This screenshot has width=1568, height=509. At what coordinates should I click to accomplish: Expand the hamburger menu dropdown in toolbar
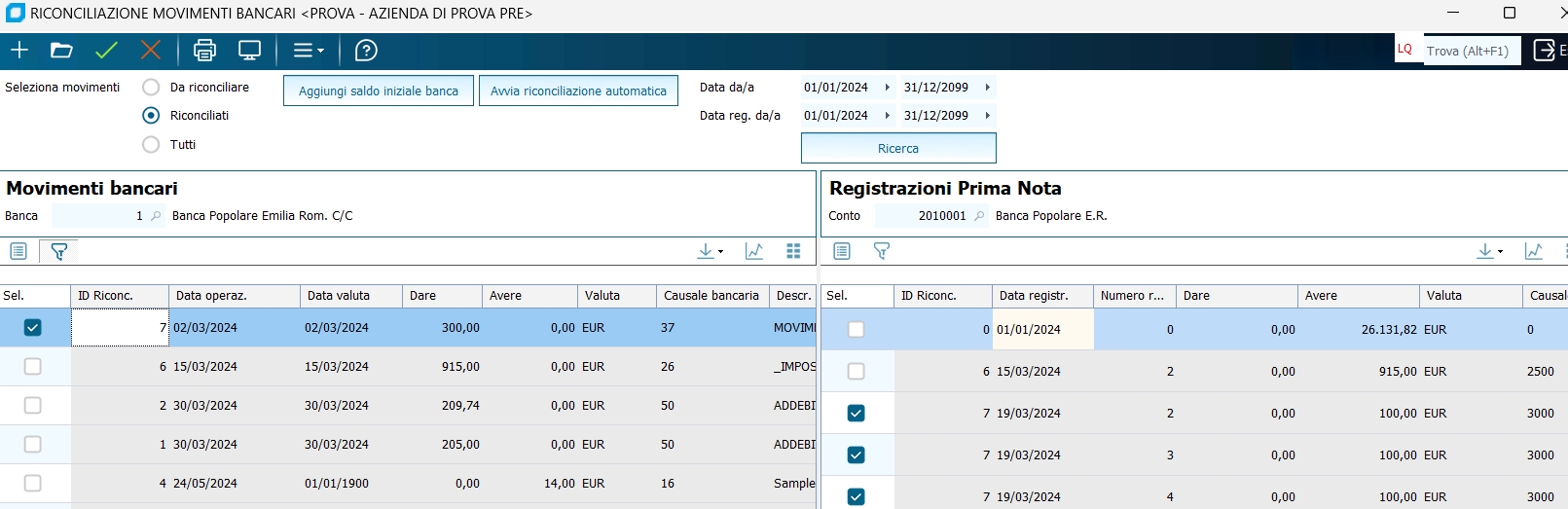pyautogui.click(x=309, y=51)
